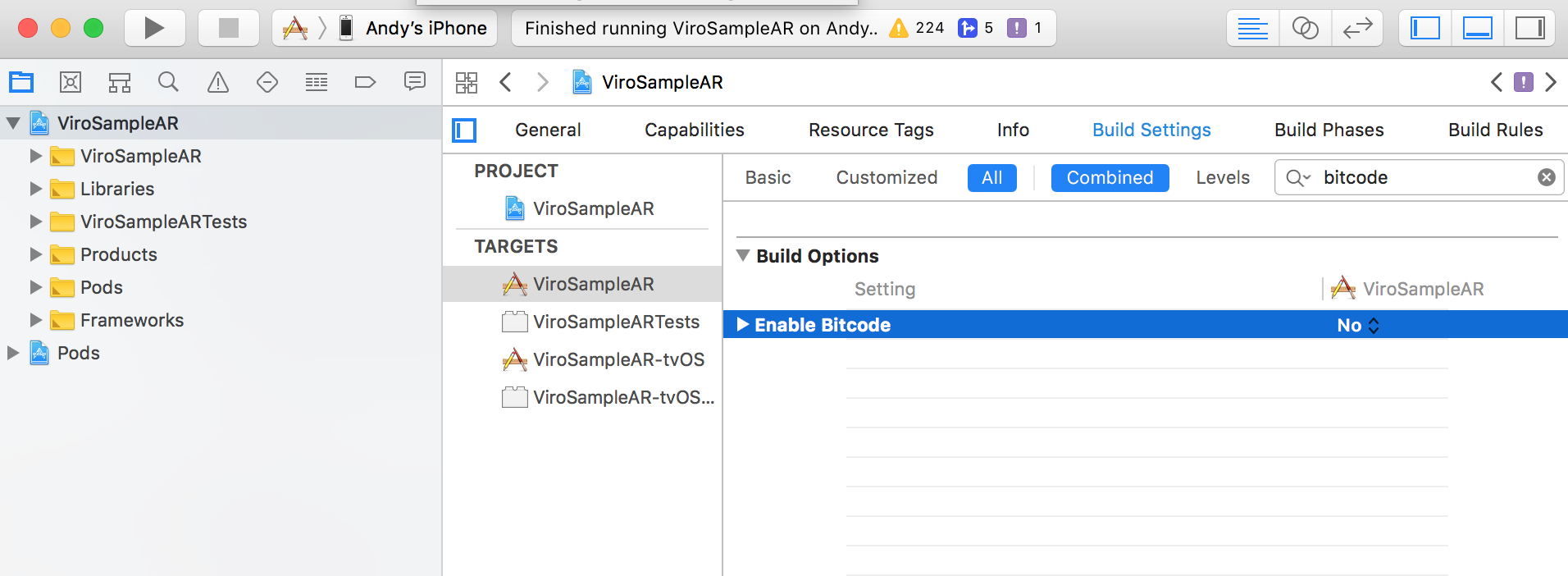This screenshot has width=1568, height=576.
Task: Open the Project navigator
Action: (21, 82)
